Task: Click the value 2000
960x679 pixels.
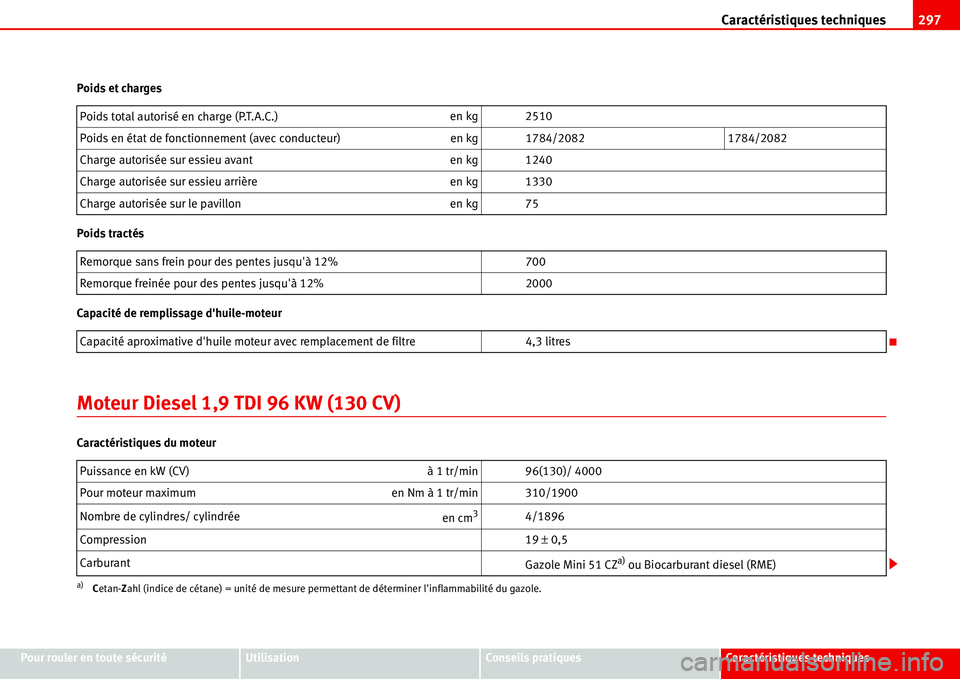Action: click(x=539, y=284)
